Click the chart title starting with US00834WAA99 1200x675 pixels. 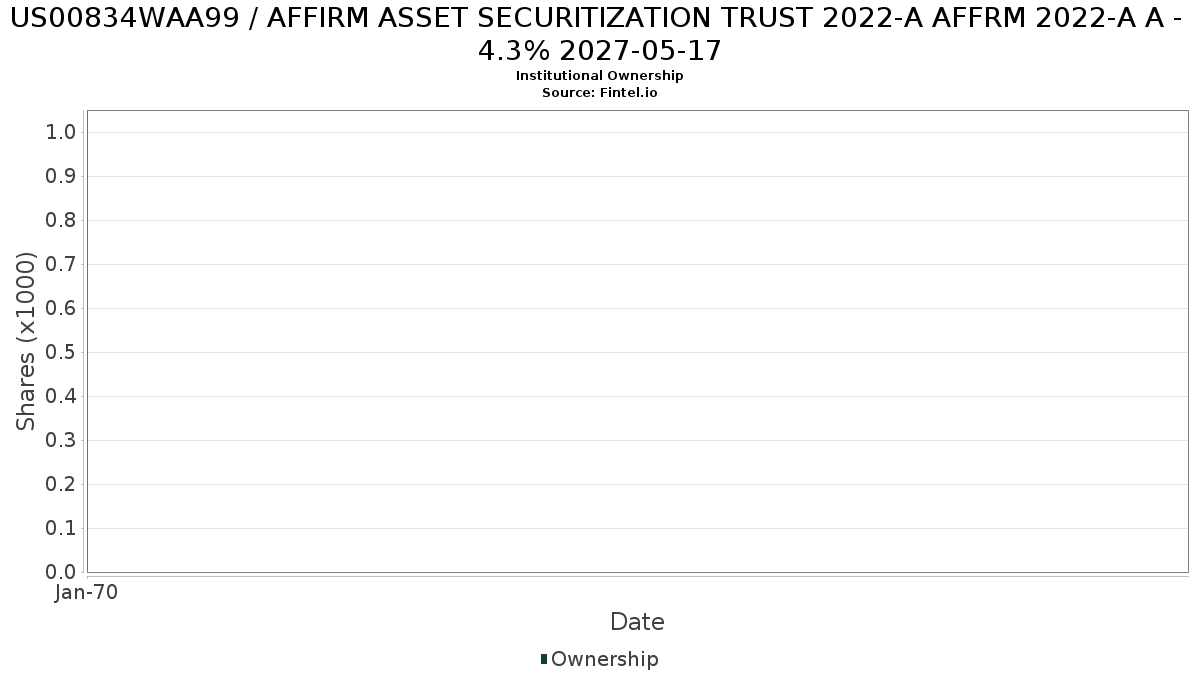[599, 34]
